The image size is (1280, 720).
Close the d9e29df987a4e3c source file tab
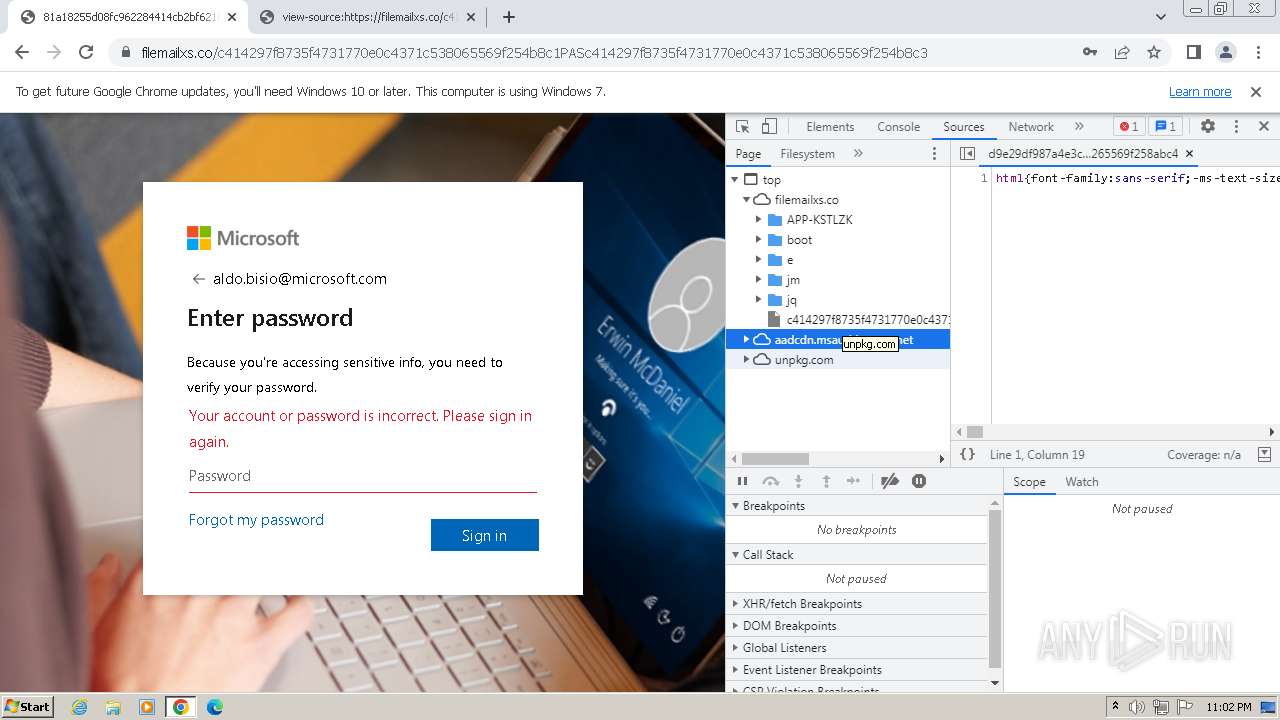pyautogui.click(x=1189, y=154)
